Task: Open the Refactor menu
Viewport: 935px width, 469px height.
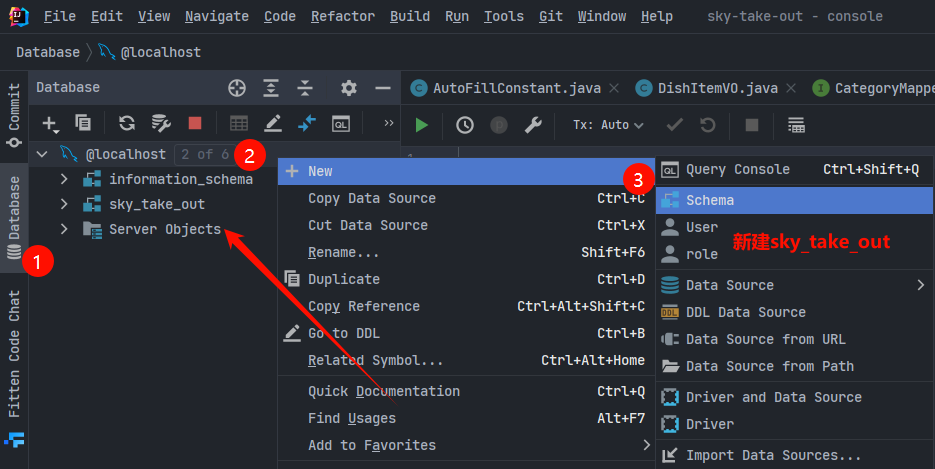Action: click(x=343, y=16)
